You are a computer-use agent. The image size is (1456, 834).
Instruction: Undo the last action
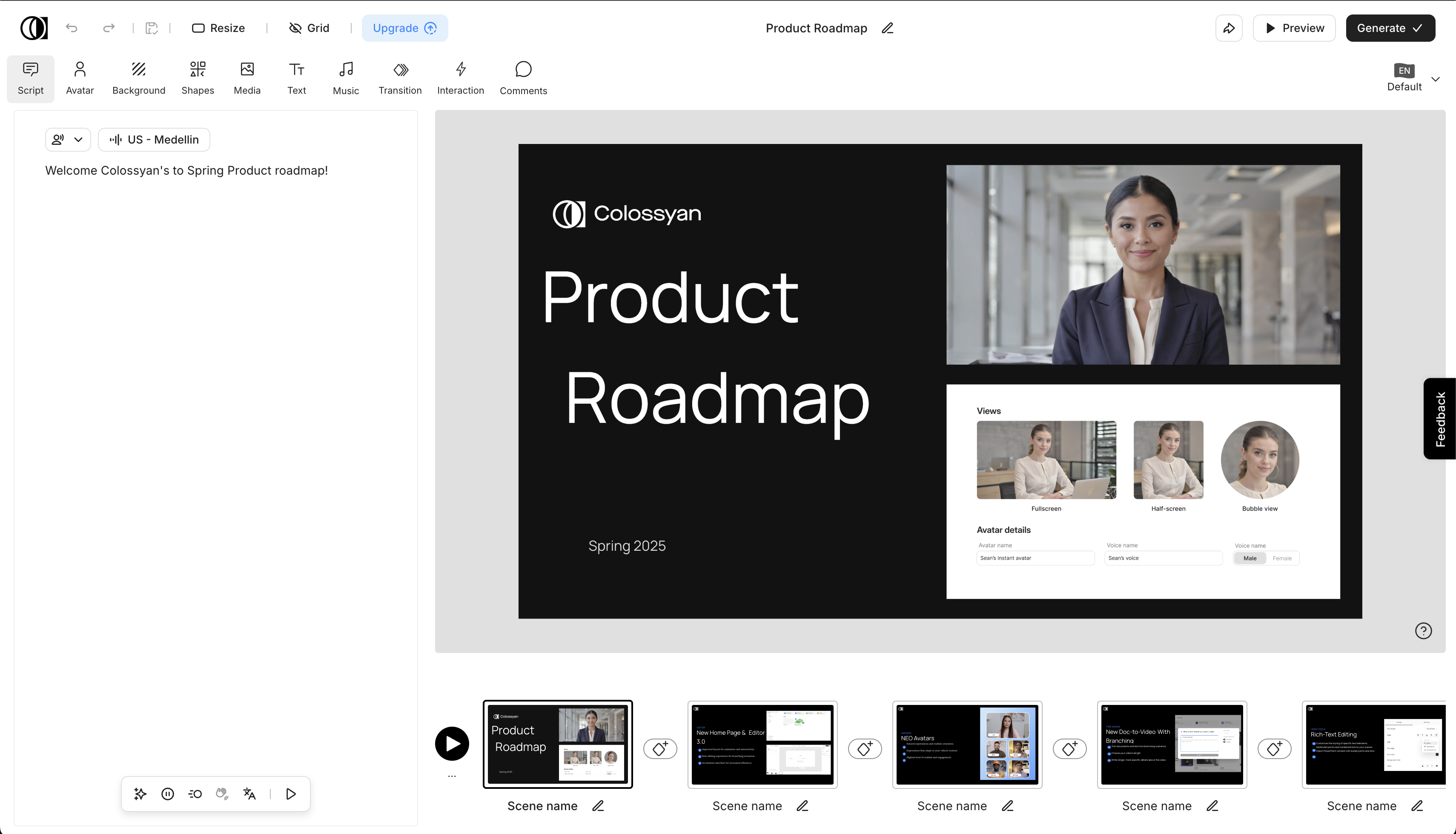[72, 28]
